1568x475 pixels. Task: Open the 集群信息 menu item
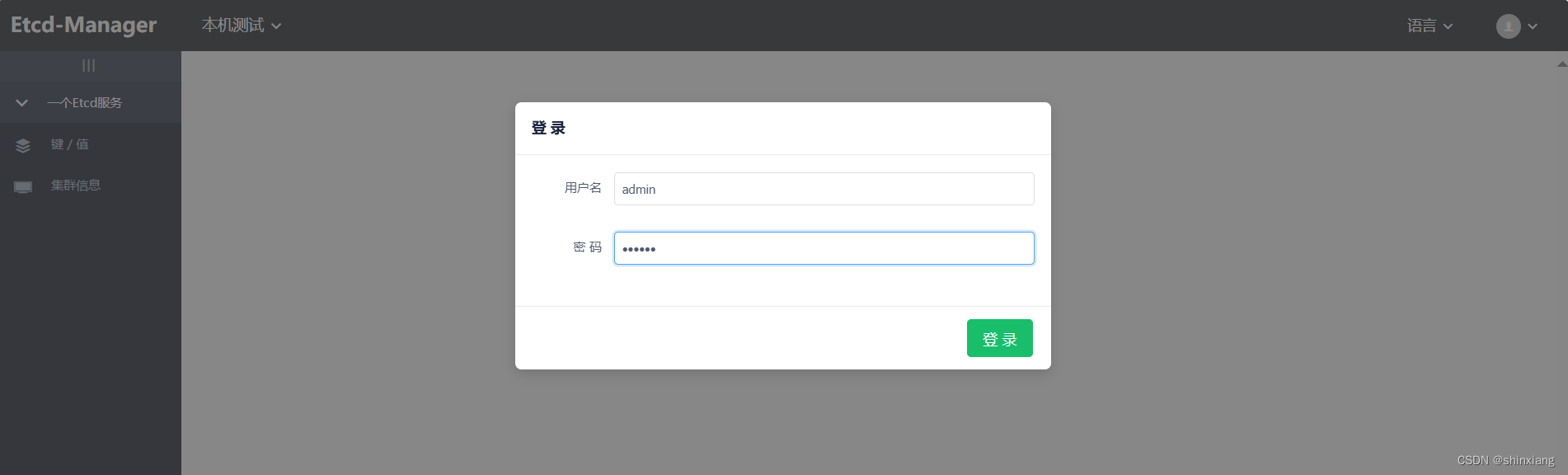pos(76,186)
